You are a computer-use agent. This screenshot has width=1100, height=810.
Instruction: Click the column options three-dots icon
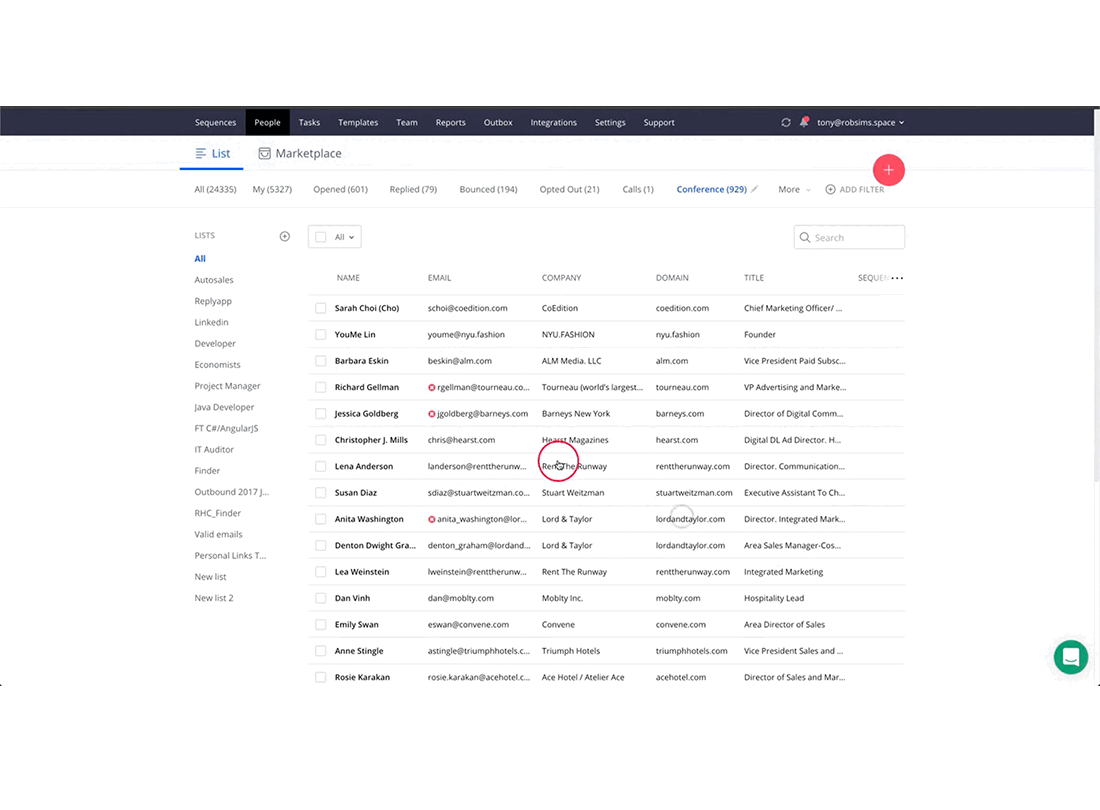pyautogui.click(x=897, y=278)
